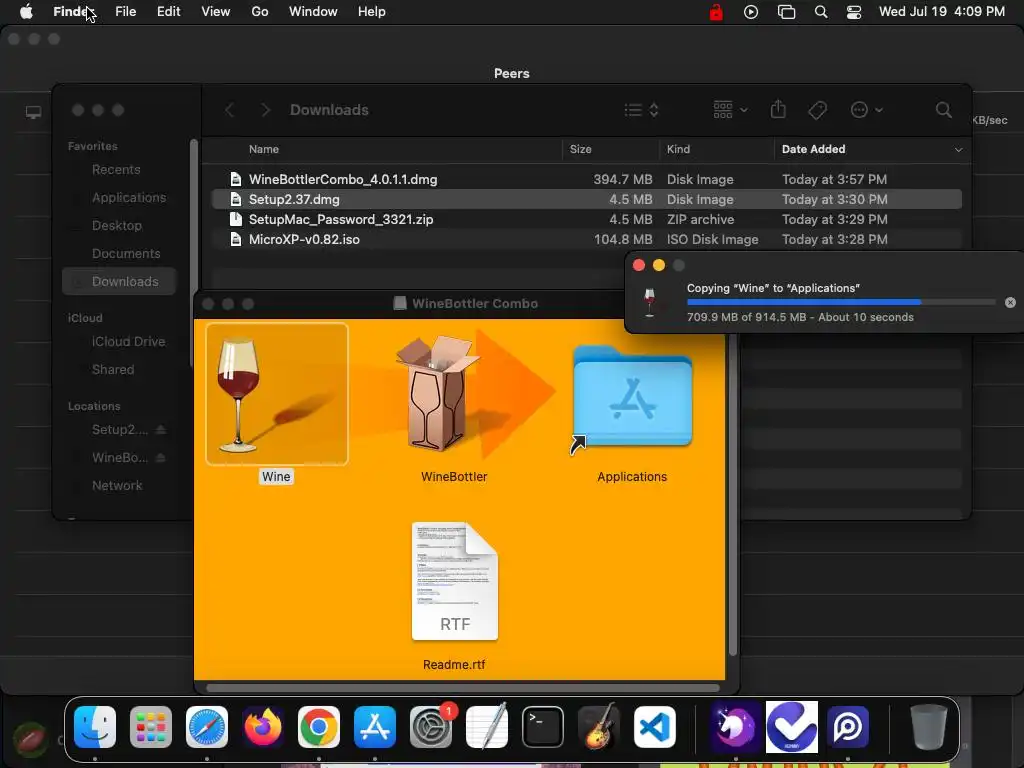Open GarageBand from the Dock
Screen dimensions: 1024x768
pyautogui.click(x=599, y=726)
